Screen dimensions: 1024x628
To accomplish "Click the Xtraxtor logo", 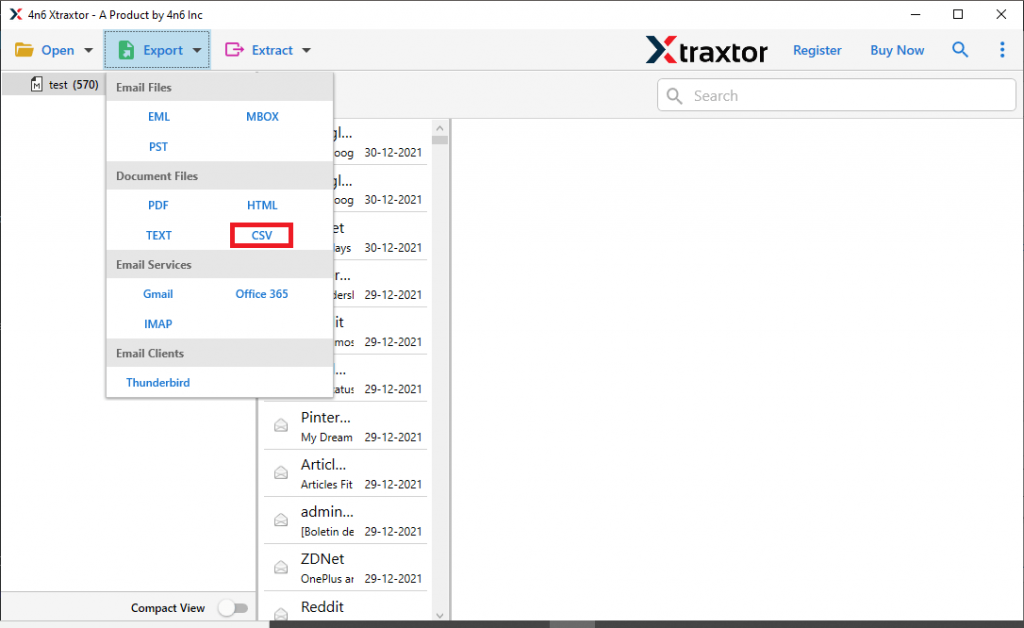I will (x=707, y=49).
